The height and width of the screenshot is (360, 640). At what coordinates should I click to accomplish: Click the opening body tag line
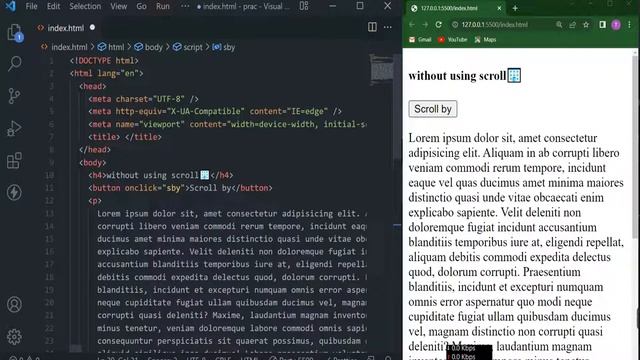(93, 162)
